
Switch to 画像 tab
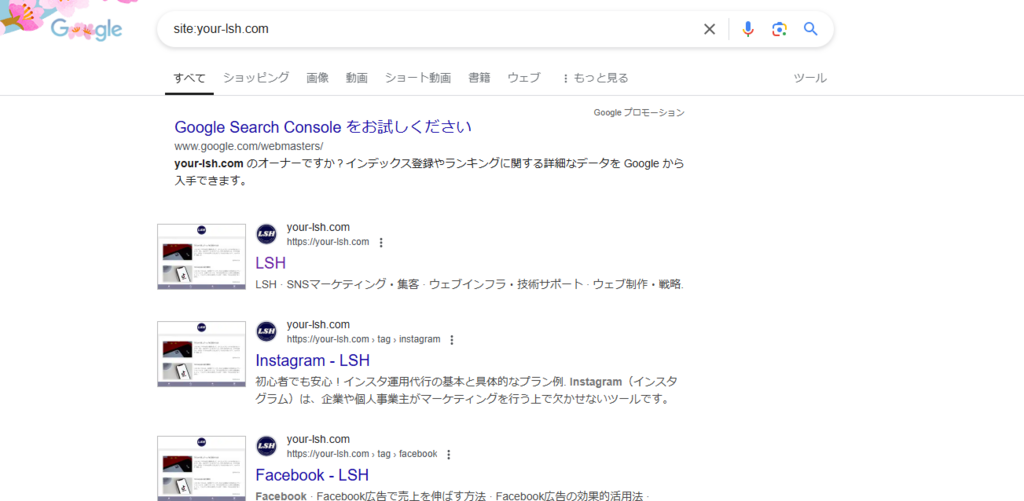coord(317,78)
